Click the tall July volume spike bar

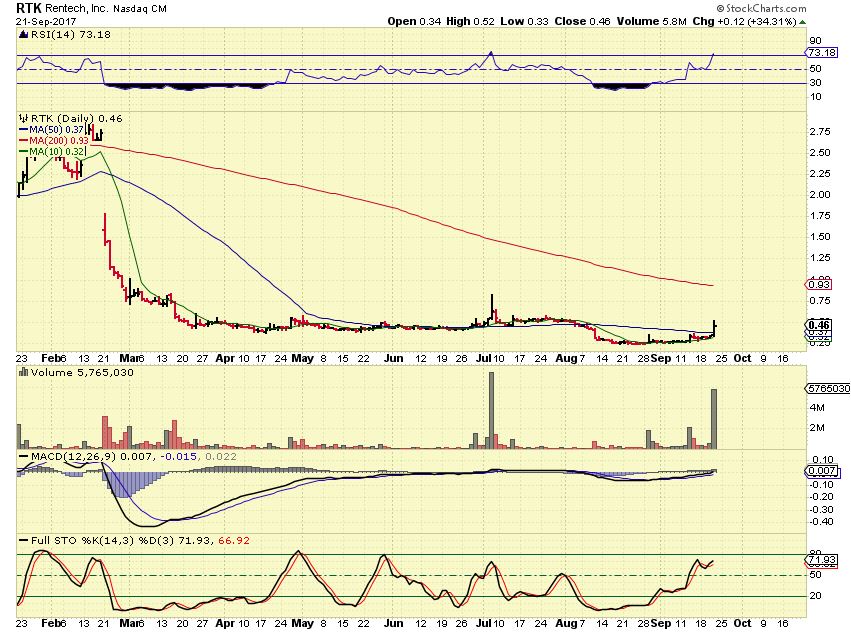click(x=492, y=410)
